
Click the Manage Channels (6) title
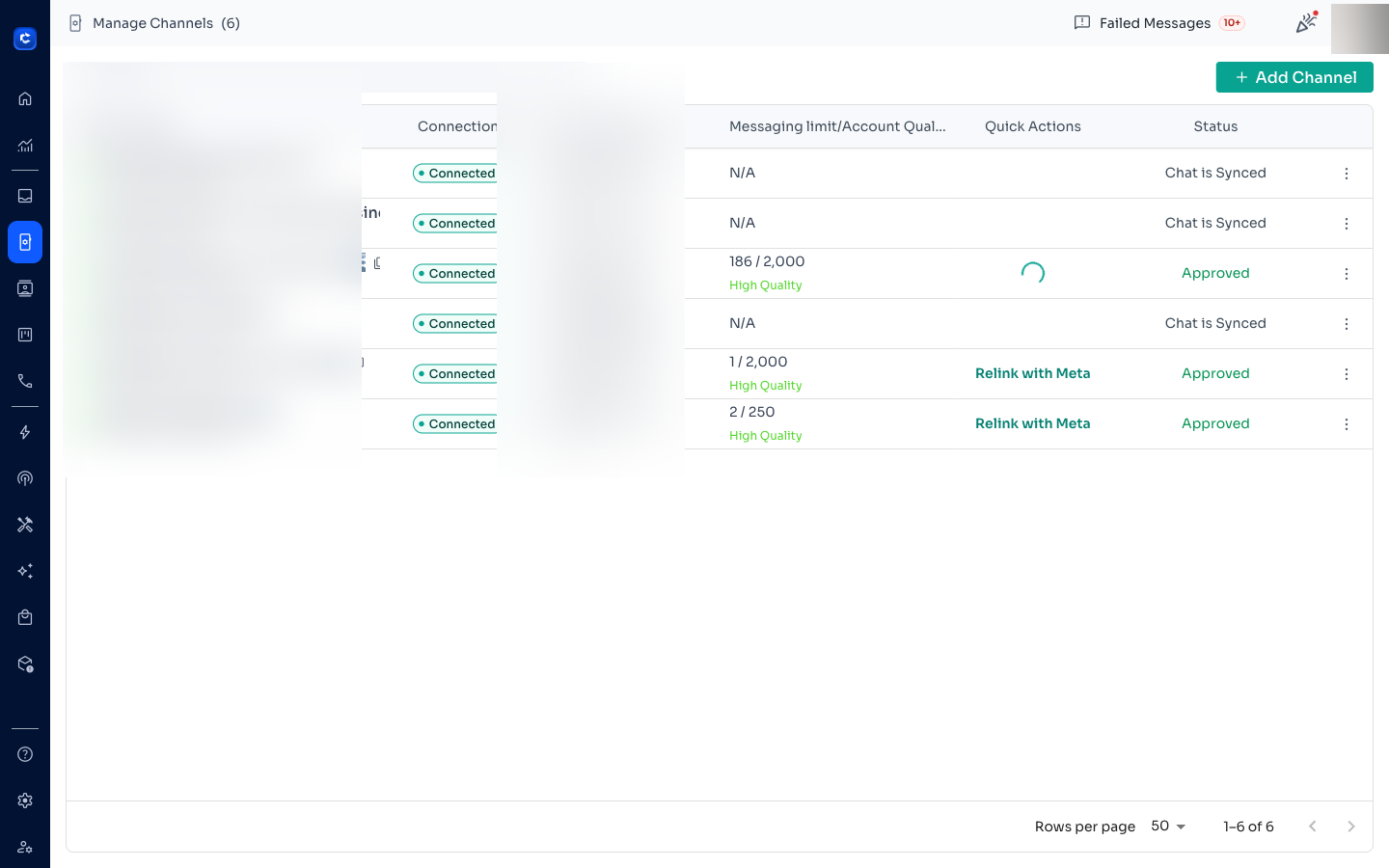pos(166,23)
